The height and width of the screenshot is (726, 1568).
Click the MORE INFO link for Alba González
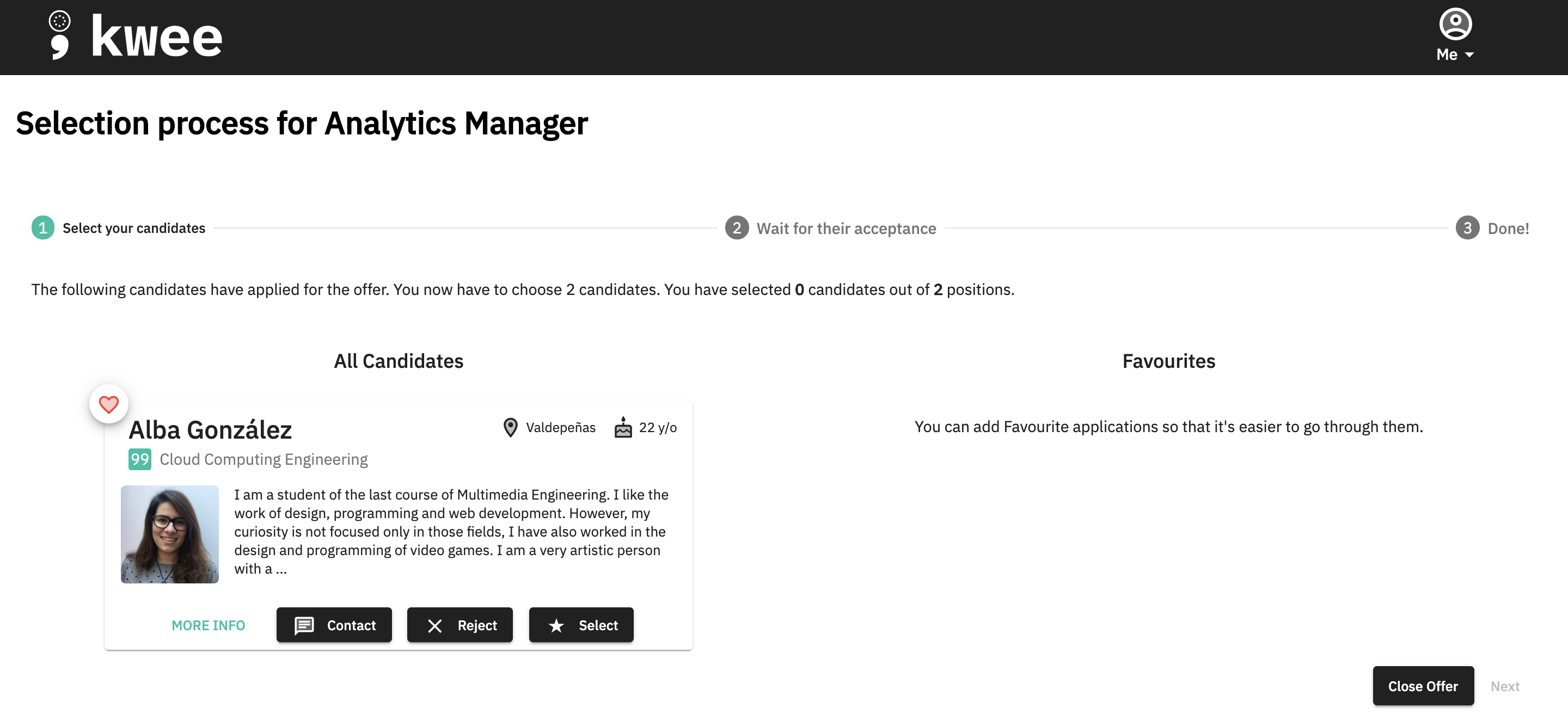click(208, 624)
